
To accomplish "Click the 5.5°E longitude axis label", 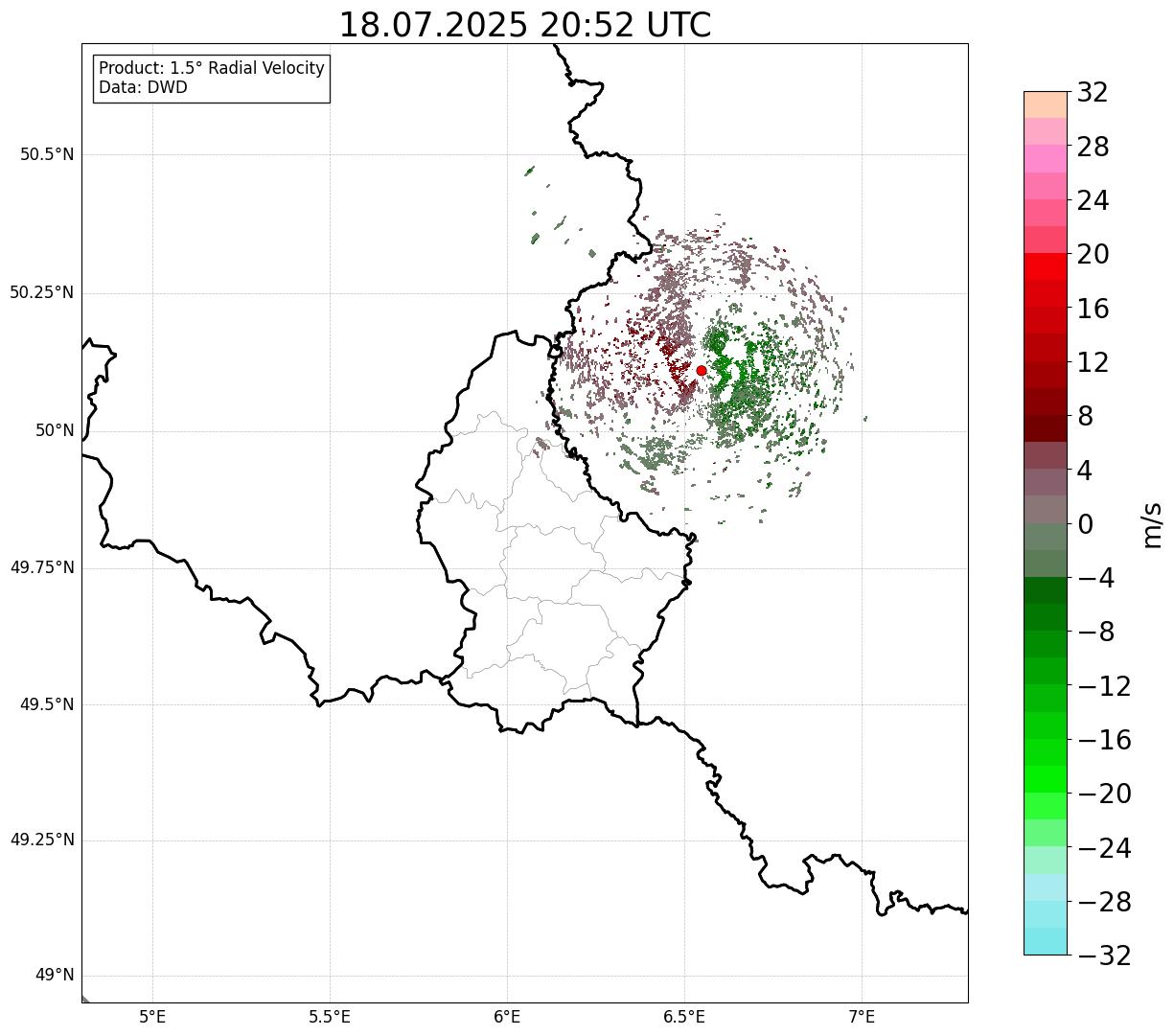I will click(x=330, y=1017).
